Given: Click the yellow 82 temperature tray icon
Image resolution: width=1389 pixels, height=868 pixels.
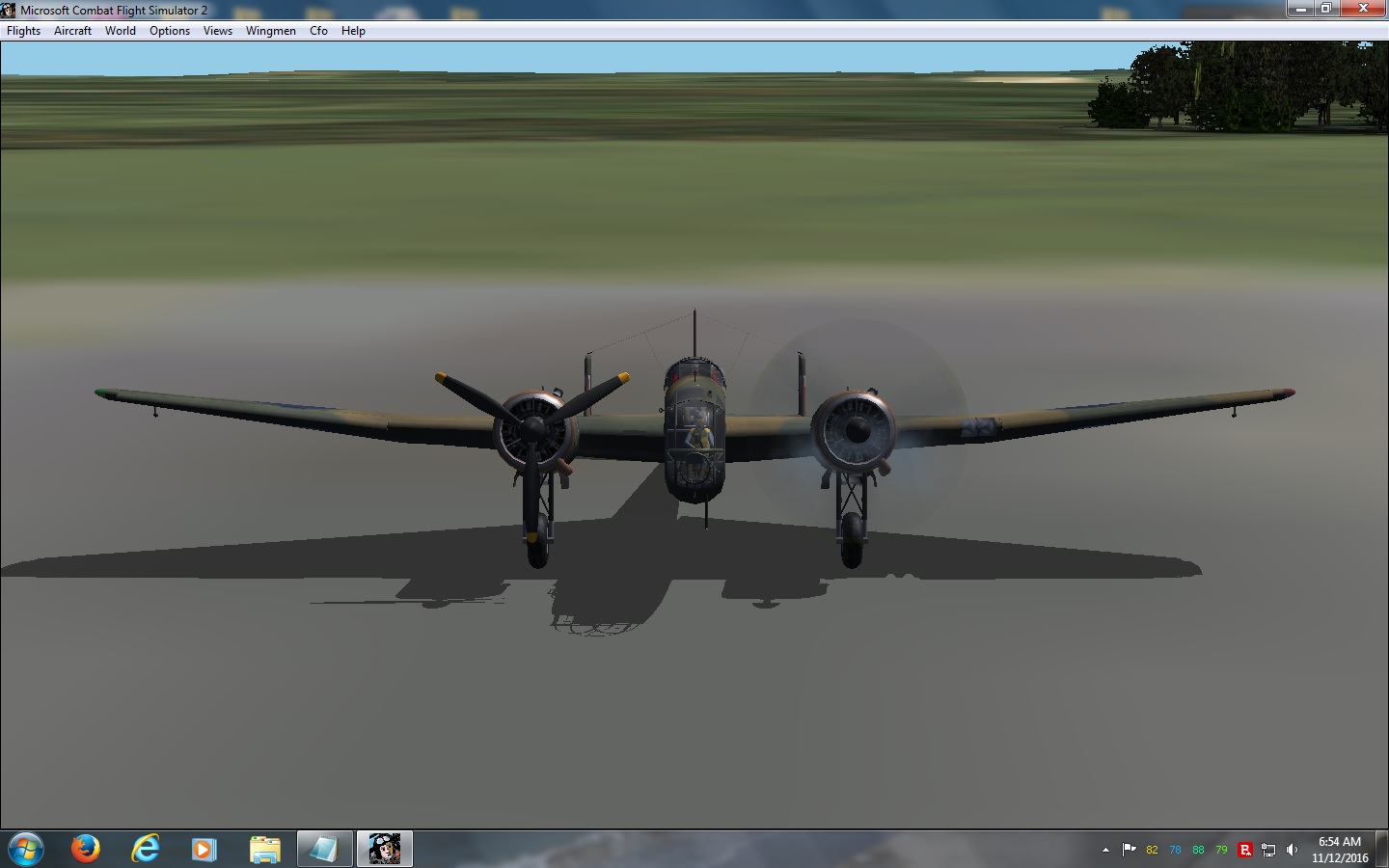Looking at the screenshot, I should click(x=1152, y=850).
